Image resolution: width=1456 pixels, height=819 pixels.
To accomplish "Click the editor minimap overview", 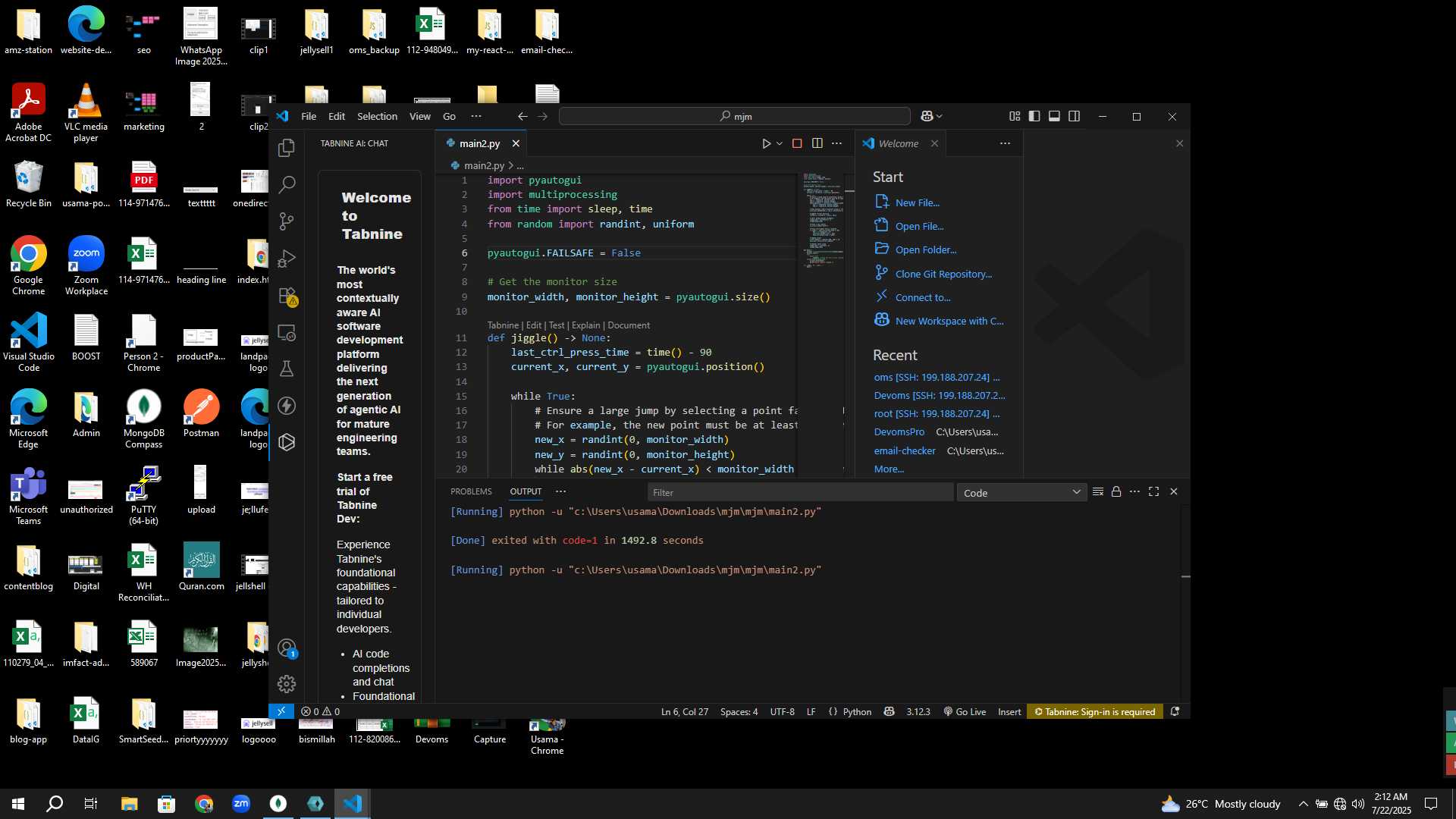I will [x=823, y=220].
